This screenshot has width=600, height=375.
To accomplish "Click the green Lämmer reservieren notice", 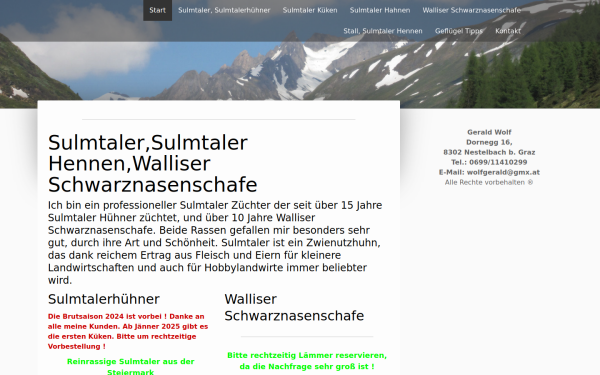I will (307, 361).
